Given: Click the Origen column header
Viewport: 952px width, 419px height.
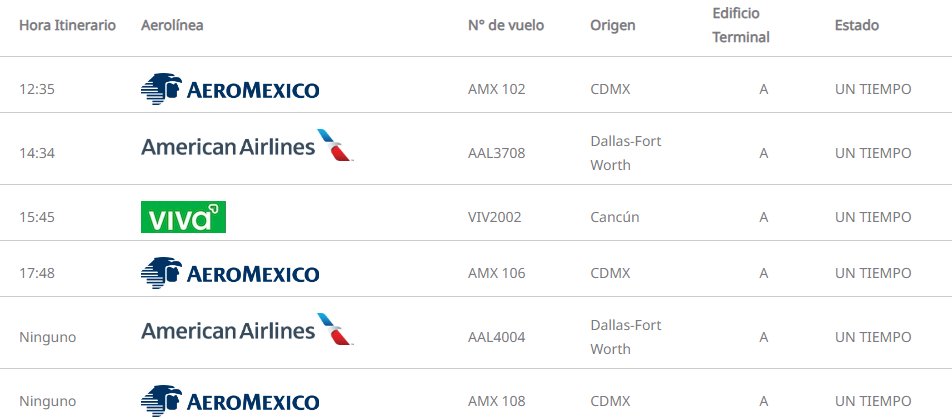Looking at the screenshot, I should pyautogui.click(x=612, y=25).
